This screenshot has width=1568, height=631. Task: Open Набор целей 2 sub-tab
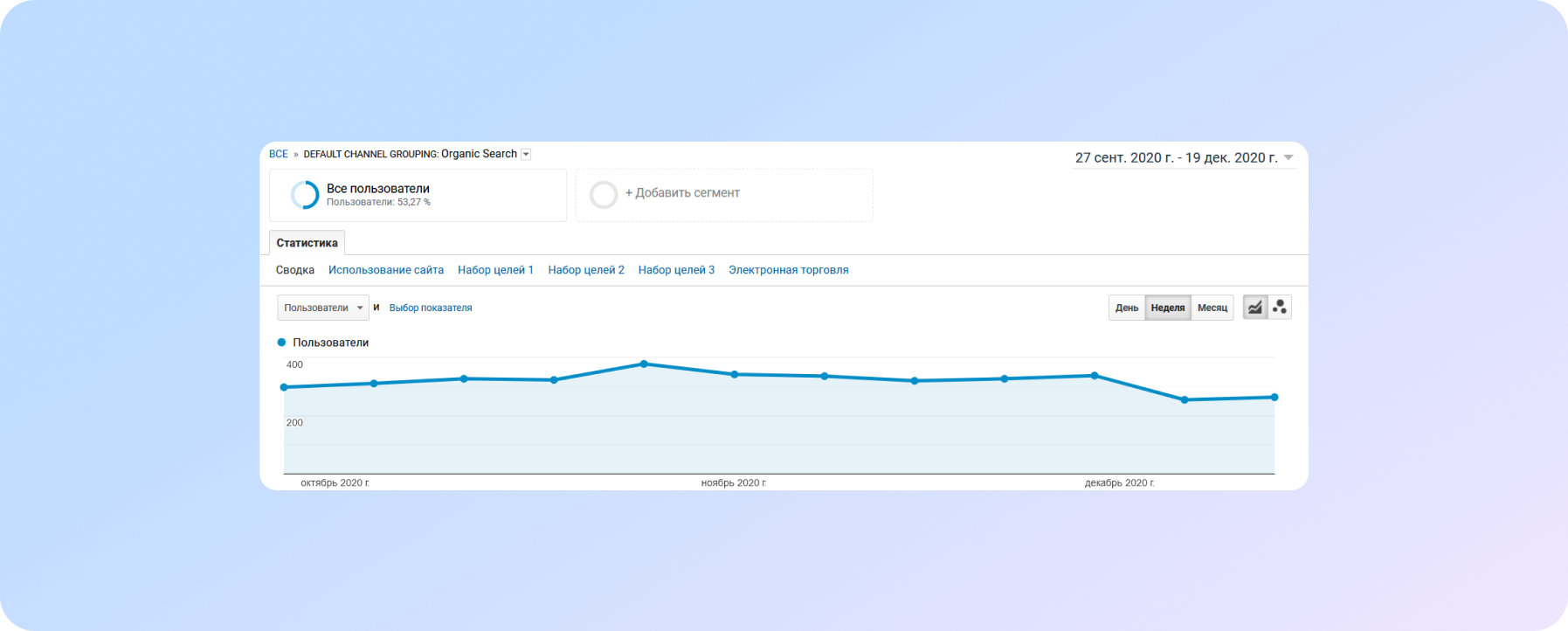coord(586,270)
